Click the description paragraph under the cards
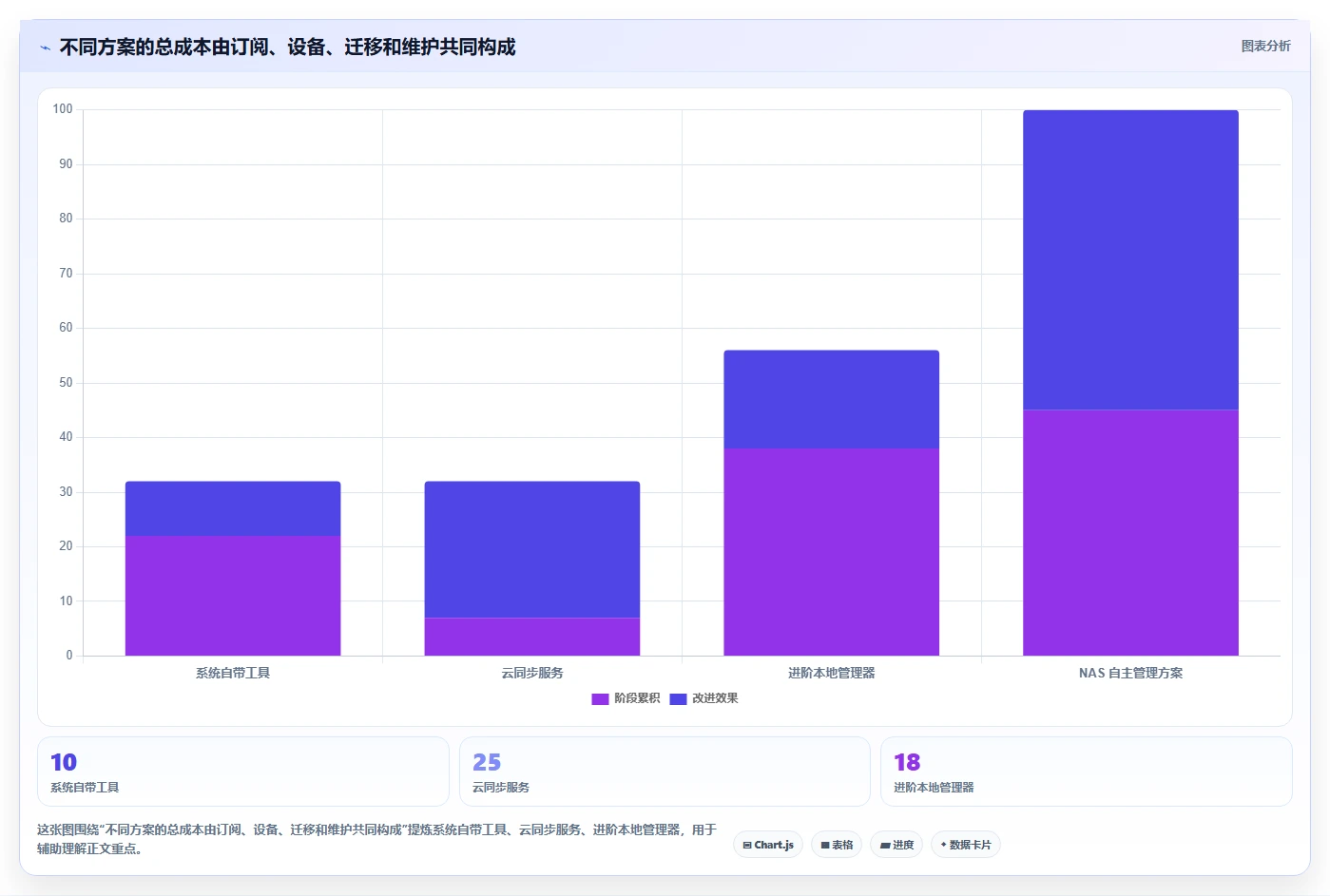This screenshot has height=896, width=1330. pos(377,839)
